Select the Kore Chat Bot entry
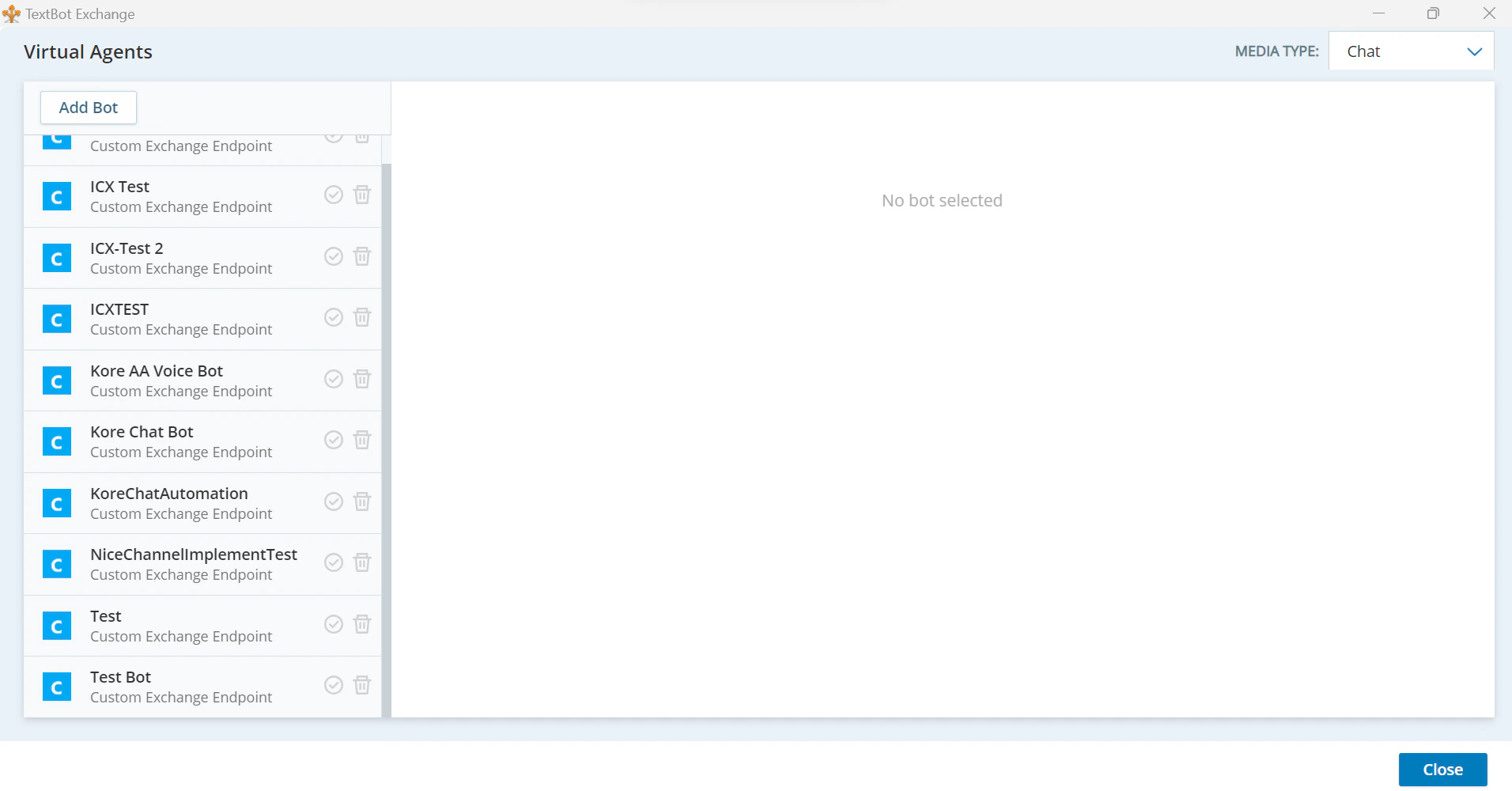 (182, 441)
